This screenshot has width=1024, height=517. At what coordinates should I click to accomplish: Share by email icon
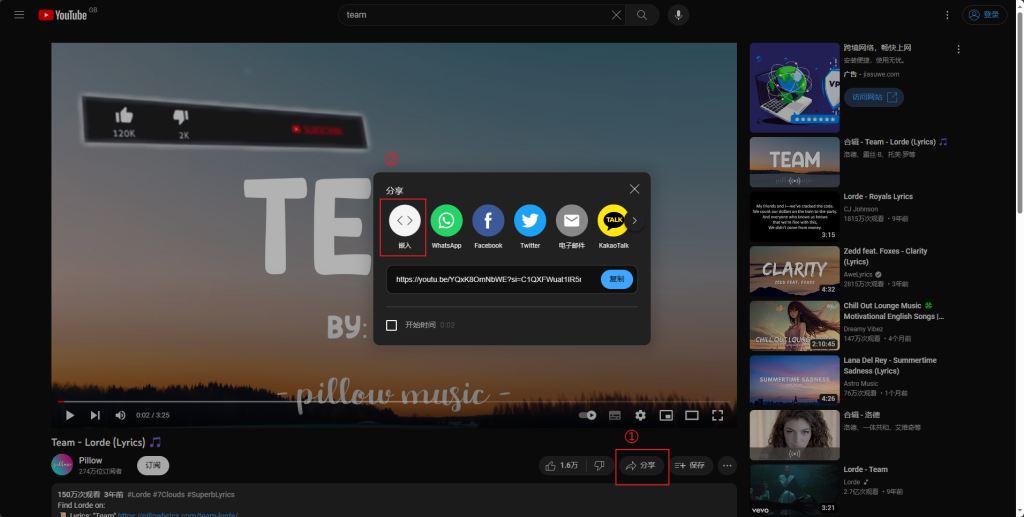click(571, 220)
